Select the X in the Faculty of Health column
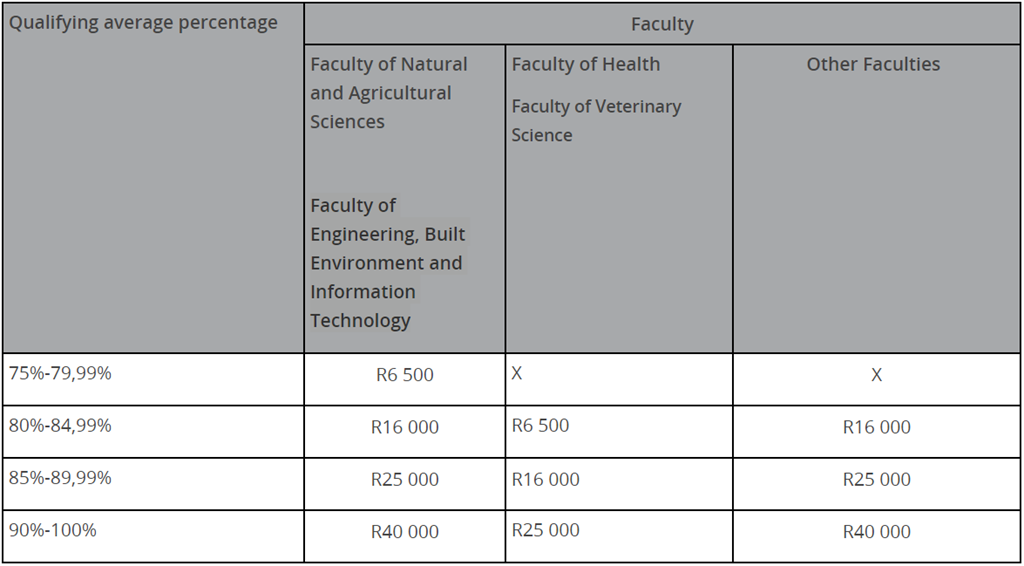This screenshot has width=1024, height=566. (517, 373)
